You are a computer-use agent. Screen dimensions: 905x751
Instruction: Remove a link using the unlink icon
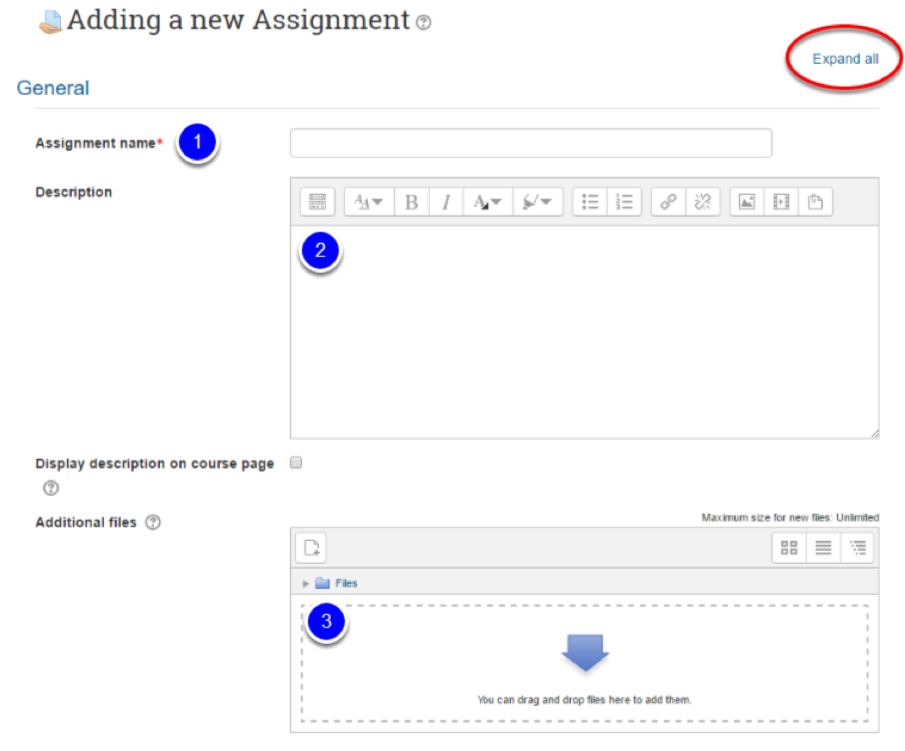702,201
